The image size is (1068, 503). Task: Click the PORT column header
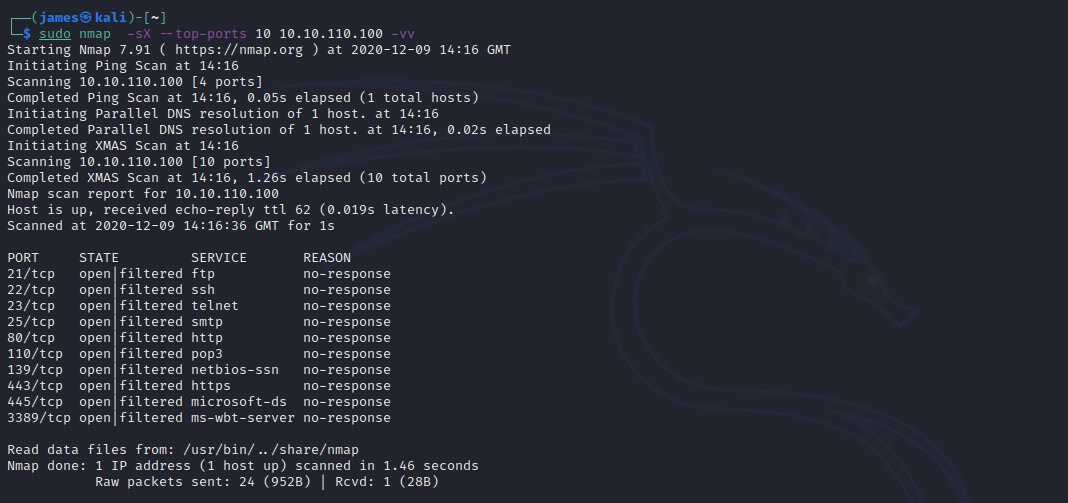click(23, 258)
